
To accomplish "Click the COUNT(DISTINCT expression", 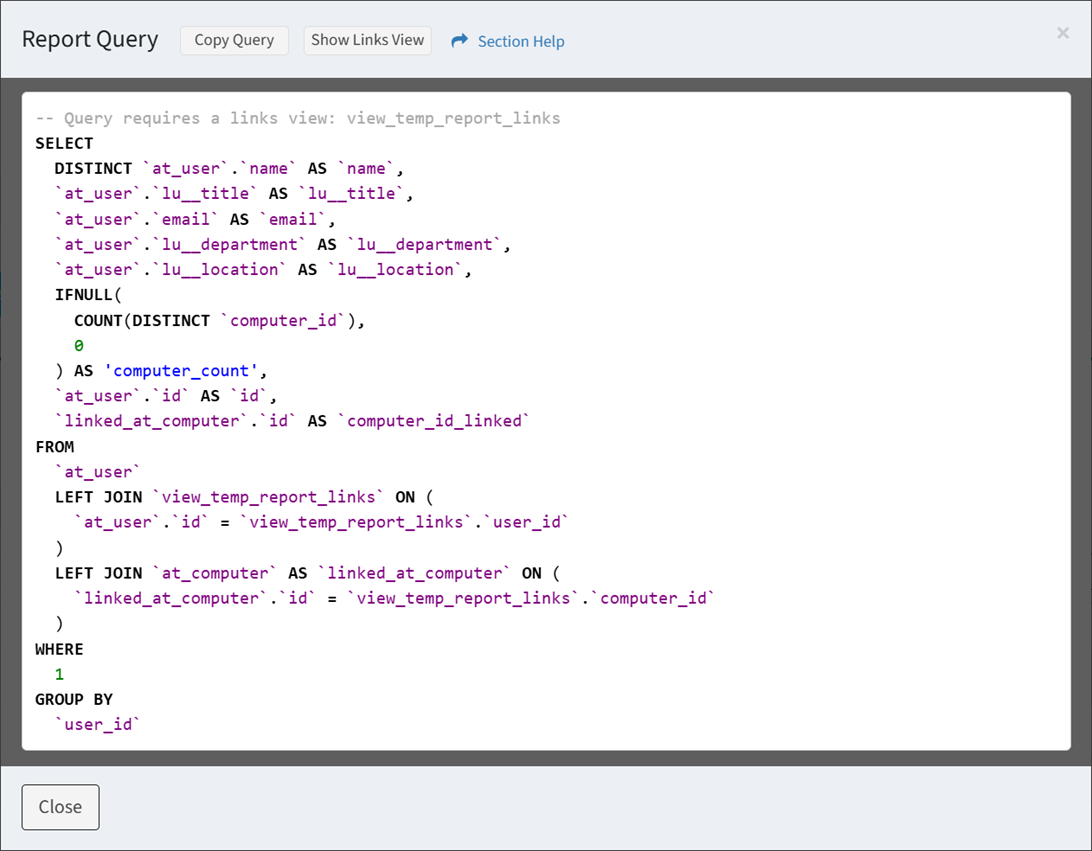I will click(x=142, y=321).
